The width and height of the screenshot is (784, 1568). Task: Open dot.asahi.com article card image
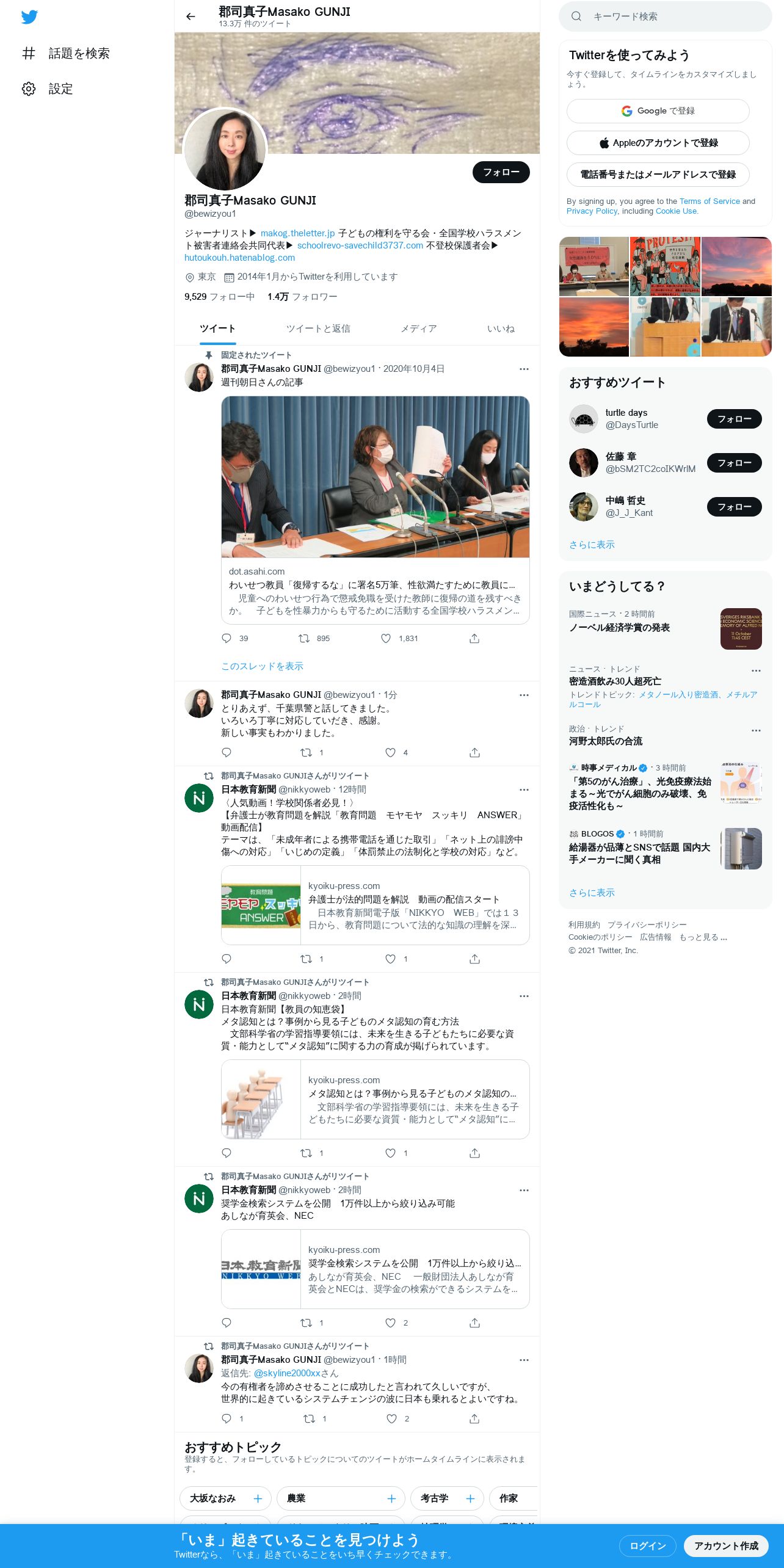375,476
